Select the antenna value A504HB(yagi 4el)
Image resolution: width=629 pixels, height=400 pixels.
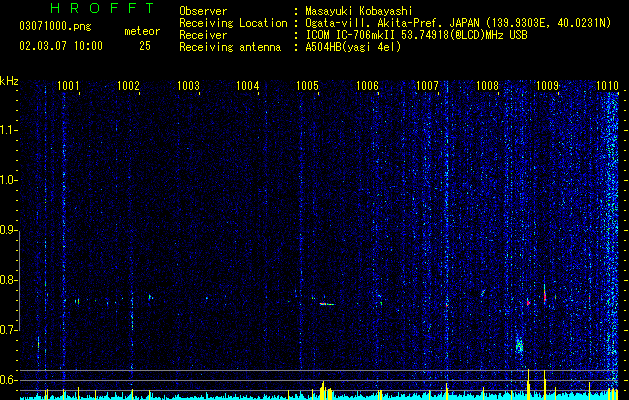(x=353, y=47)
